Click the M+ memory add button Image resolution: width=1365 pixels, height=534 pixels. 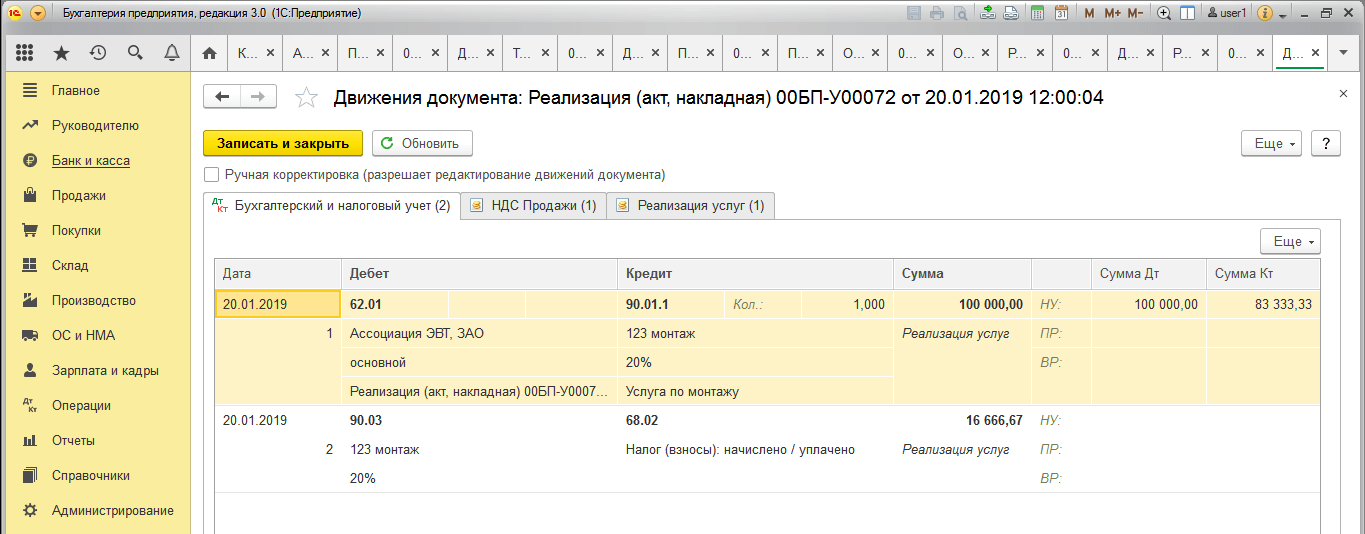pos(1112,13)
